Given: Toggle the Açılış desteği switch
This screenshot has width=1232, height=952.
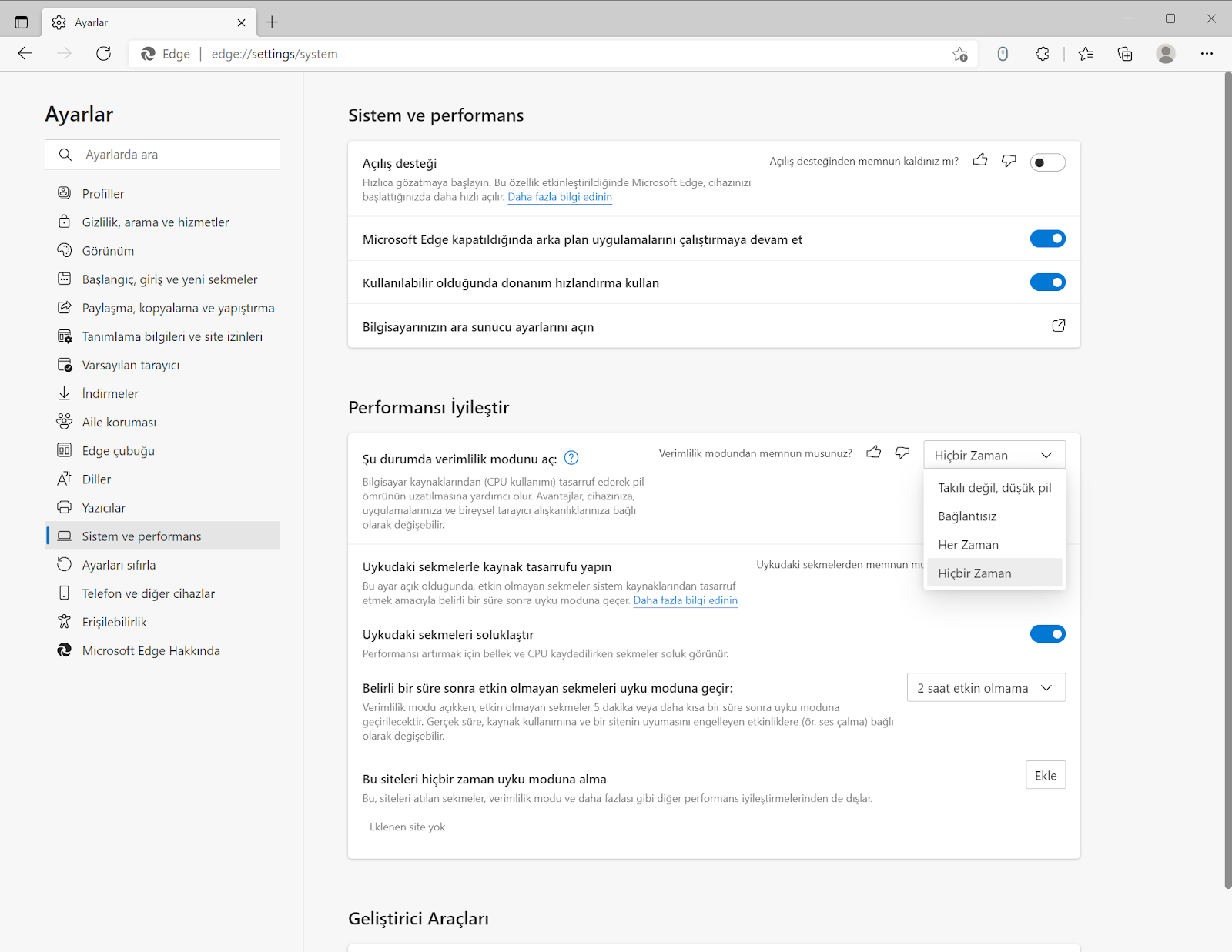Looking at the screenshot, I should pos(1048,162).
